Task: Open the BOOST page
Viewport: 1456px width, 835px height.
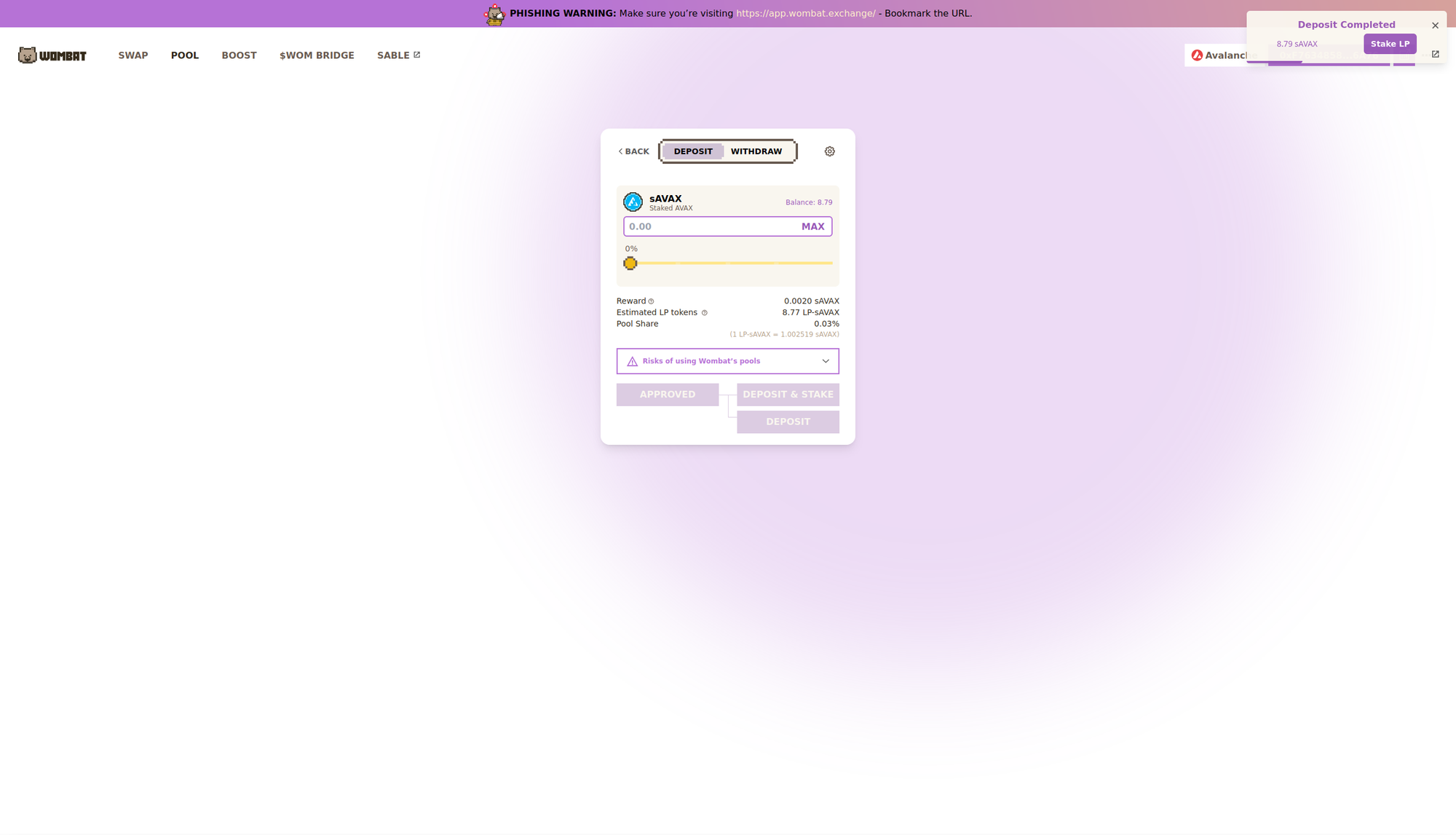Action: click(x=239, y=55)
